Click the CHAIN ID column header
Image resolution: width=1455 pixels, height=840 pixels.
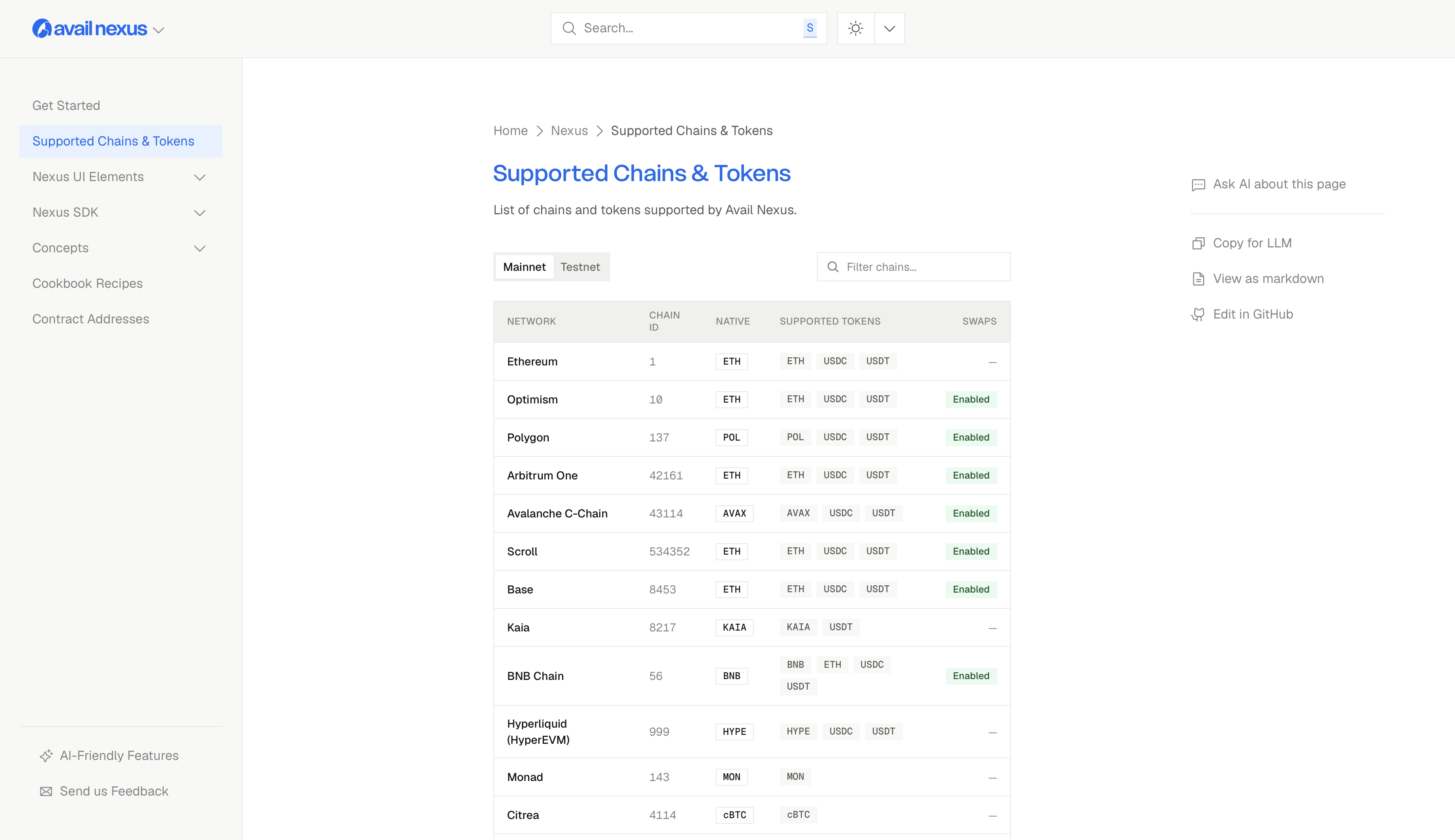[664, 321]
